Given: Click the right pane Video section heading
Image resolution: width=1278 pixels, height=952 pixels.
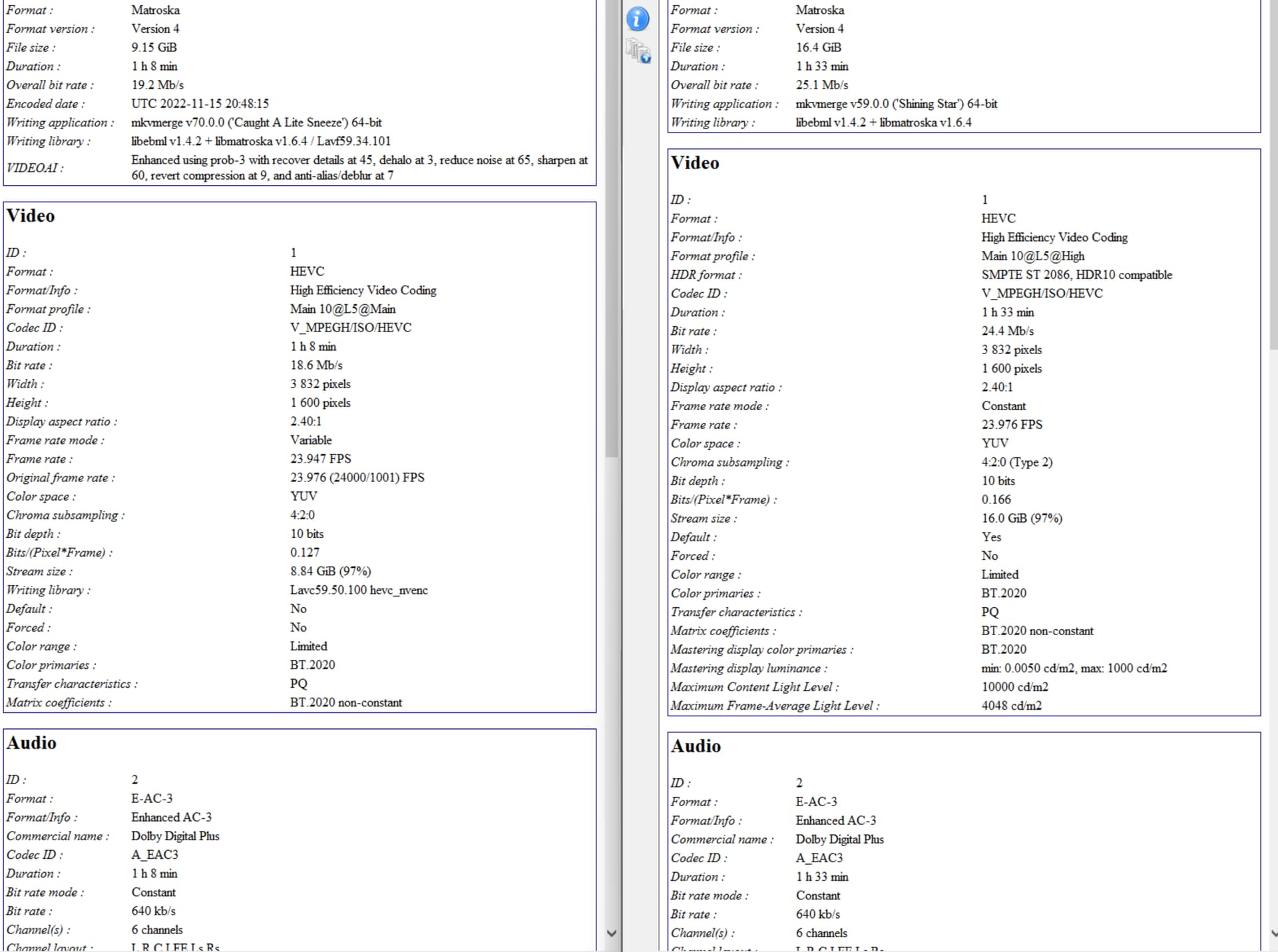Looking at the screenshot, I should click(695, 163).
